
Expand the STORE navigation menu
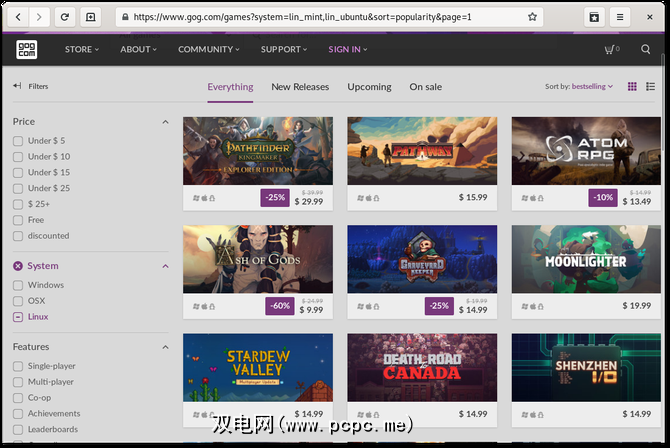click(81, 49)
